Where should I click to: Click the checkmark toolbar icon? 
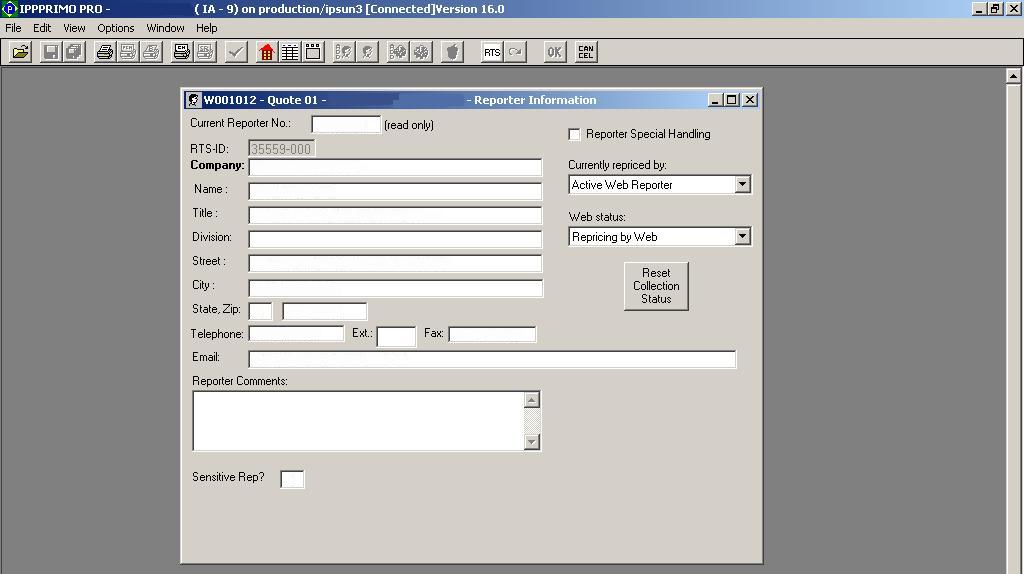(x=236, y=52)
